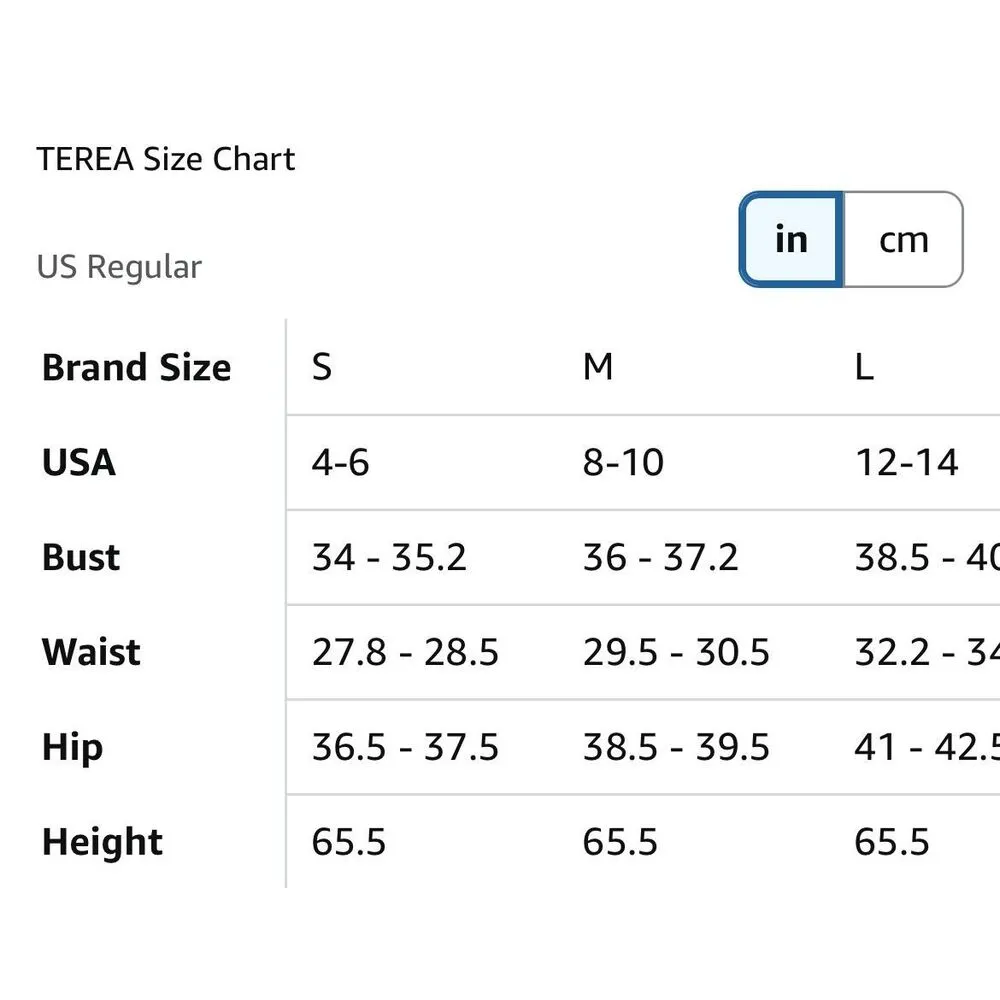Click the USA row header

click(79, 463)
